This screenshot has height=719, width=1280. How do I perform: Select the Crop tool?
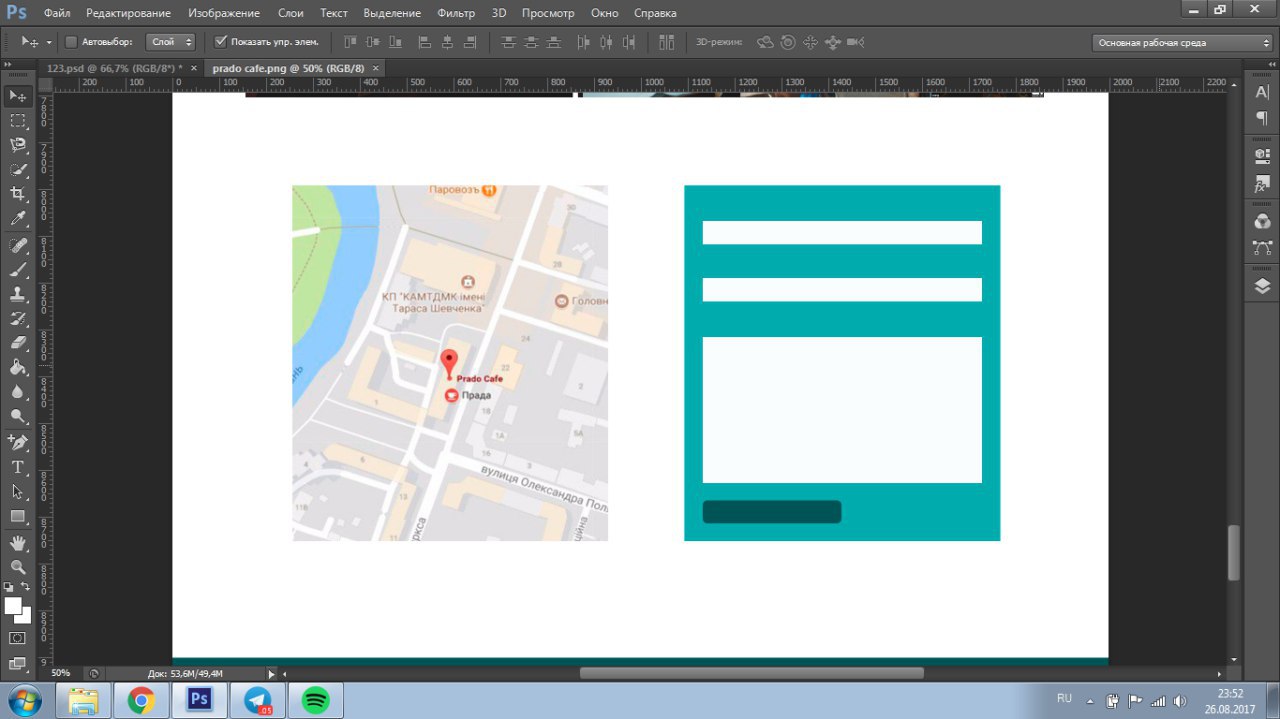pos(18,194)
